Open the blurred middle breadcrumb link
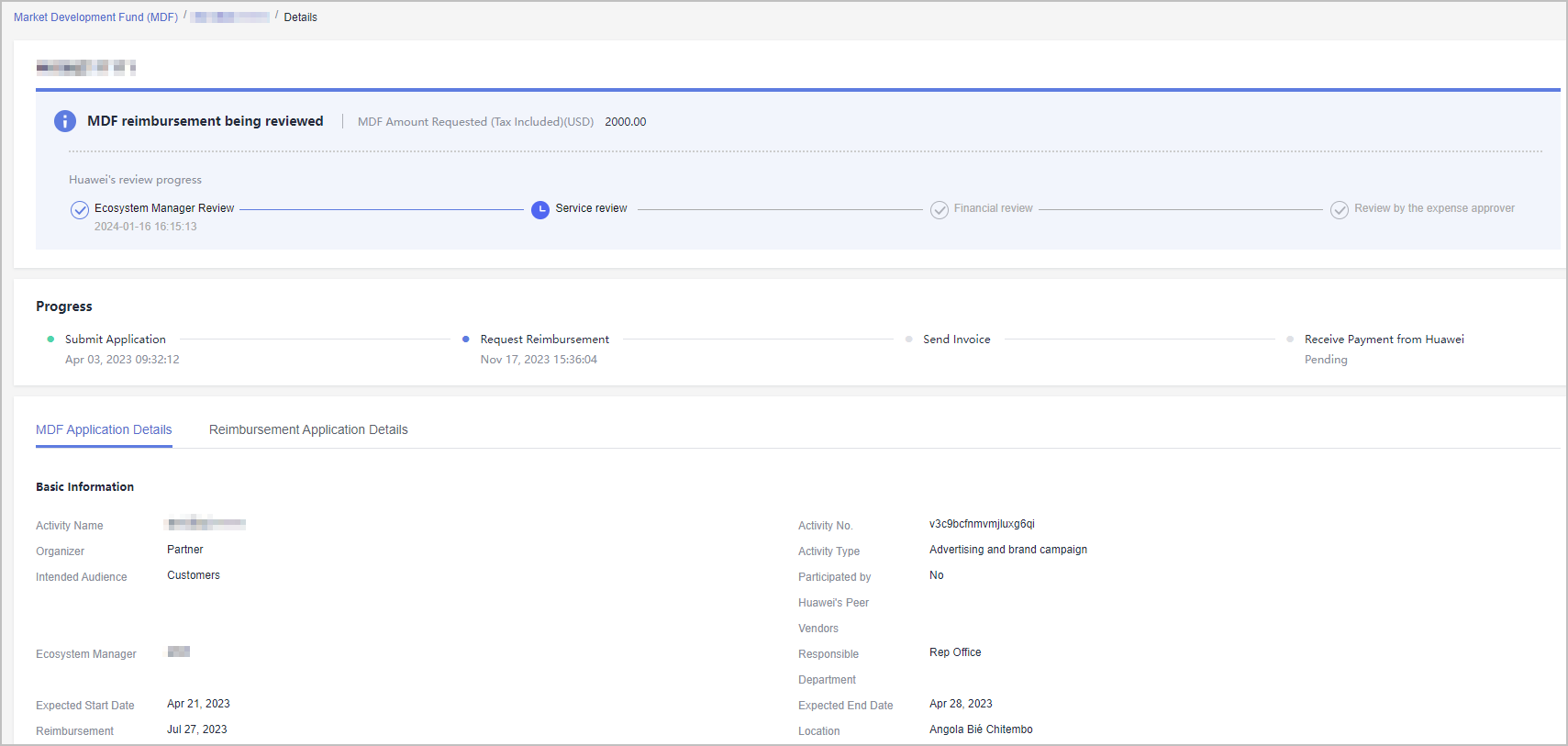 (230, 17)
